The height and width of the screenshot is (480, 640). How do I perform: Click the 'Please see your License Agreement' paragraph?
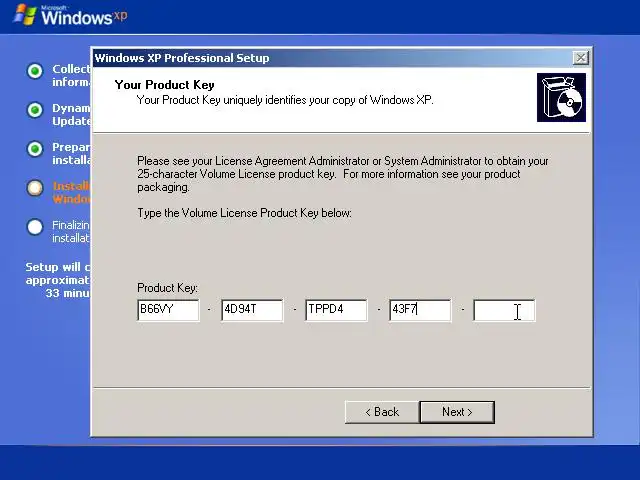click(x=343, y=174)
